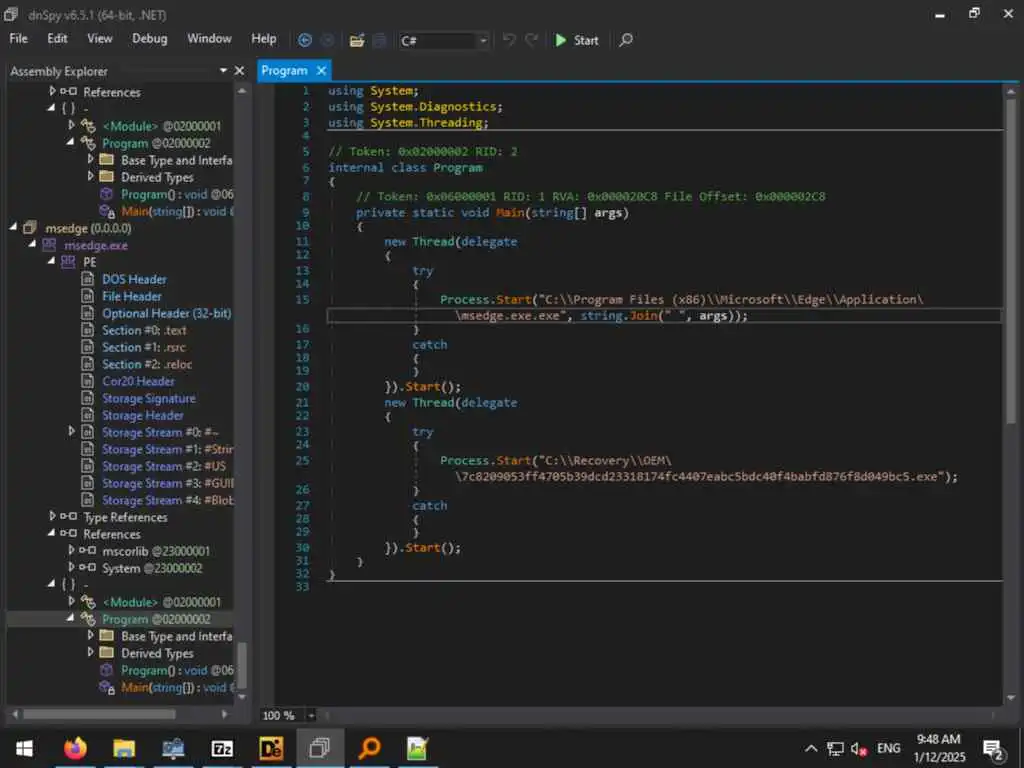Show hidden system tray icons
The image size is (1024, 768).
[810, 749]
